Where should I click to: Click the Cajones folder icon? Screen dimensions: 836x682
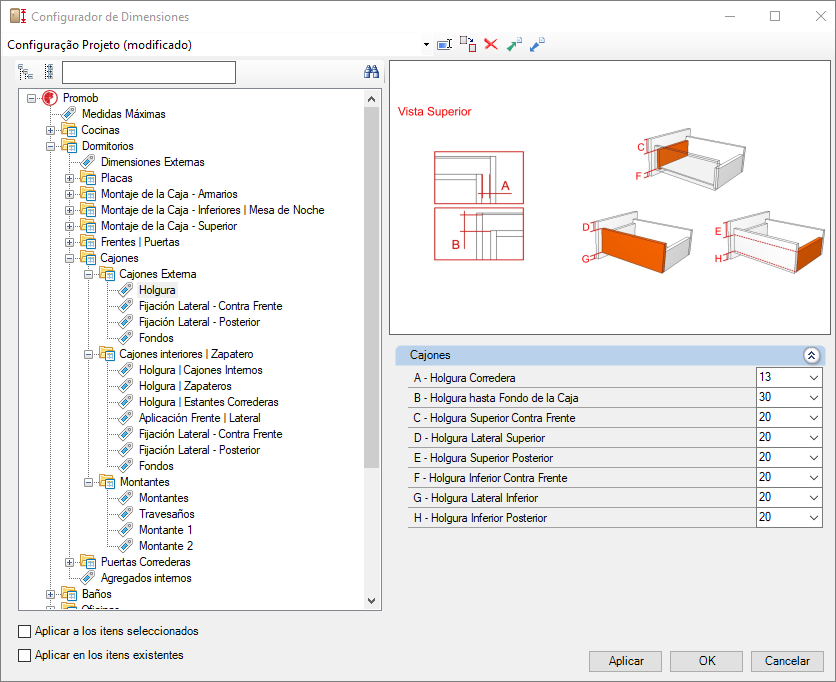[88, 258]
